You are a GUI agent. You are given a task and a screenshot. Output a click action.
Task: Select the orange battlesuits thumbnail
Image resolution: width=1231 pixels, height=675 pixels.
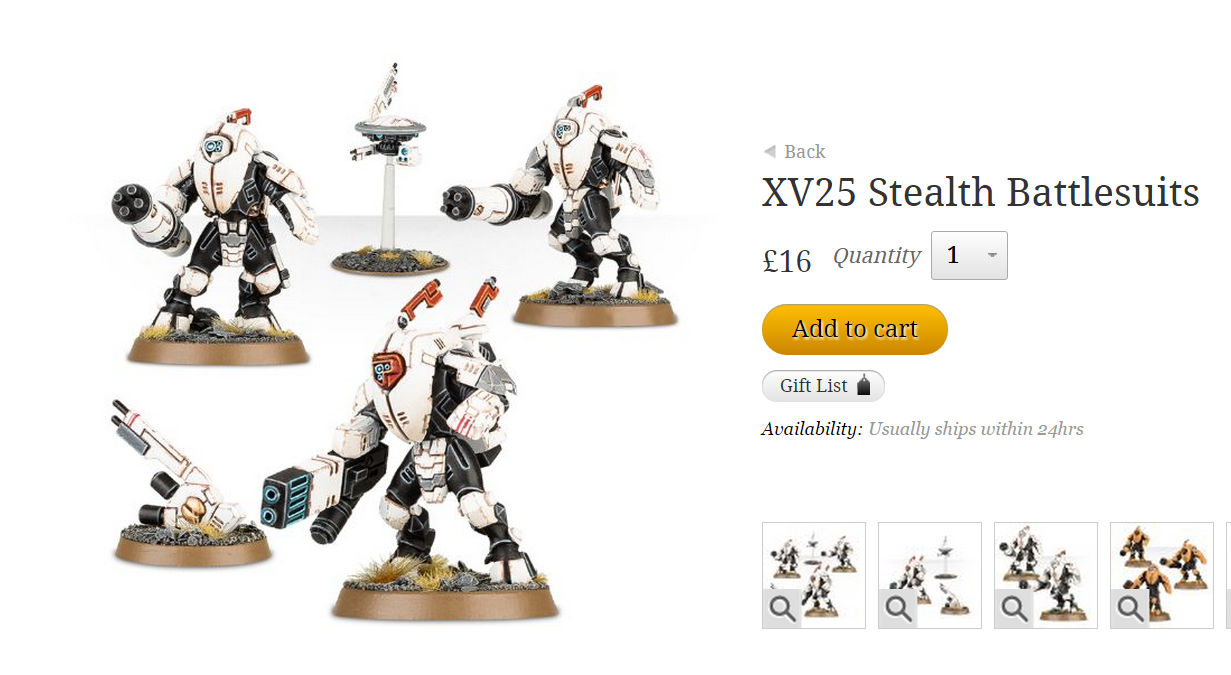[1162, 575]
